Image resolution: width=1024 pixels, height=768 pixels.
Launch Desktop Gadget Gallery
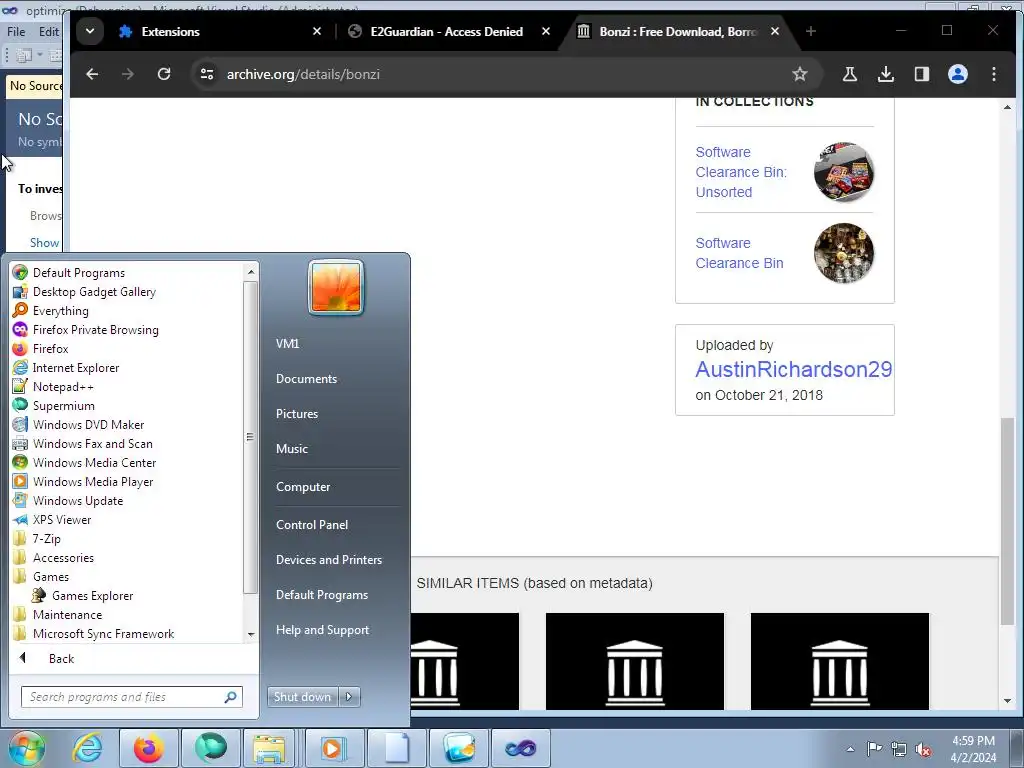pyautogui.click(x=94, y=292)
